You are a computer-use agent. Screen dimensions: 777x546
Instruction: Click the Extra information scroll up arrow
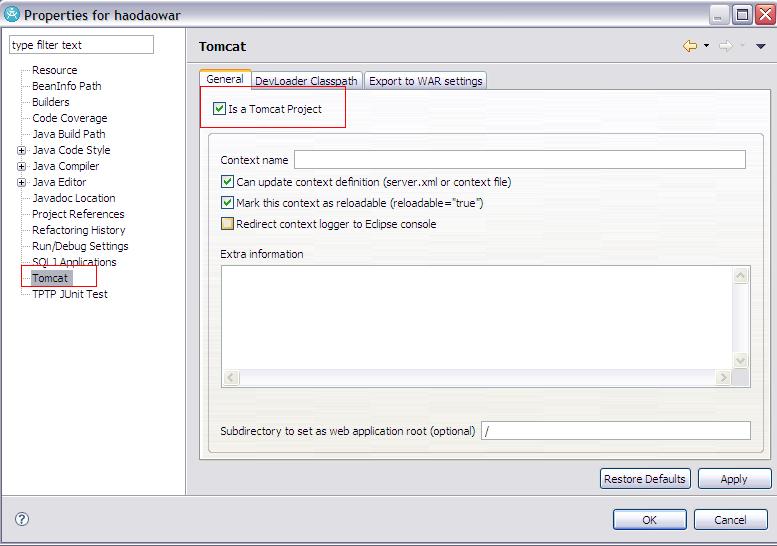740,276
